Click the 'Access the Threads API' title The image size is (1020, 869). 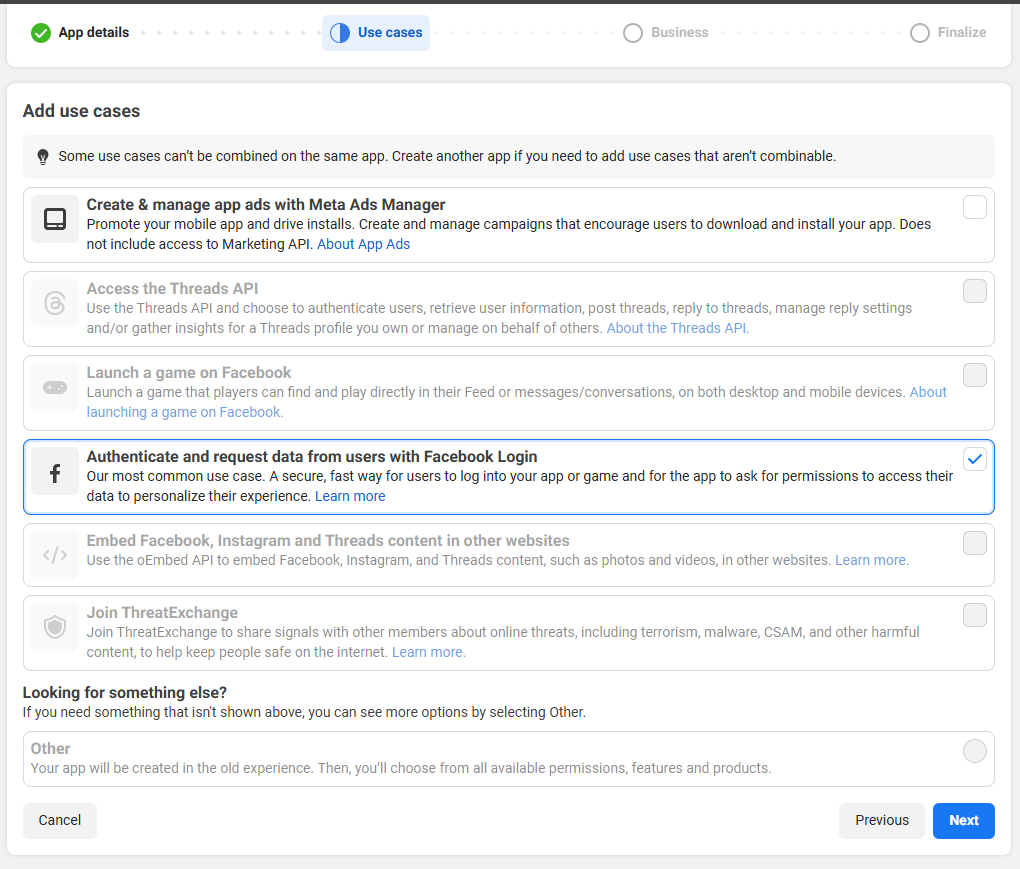point(172,288)
